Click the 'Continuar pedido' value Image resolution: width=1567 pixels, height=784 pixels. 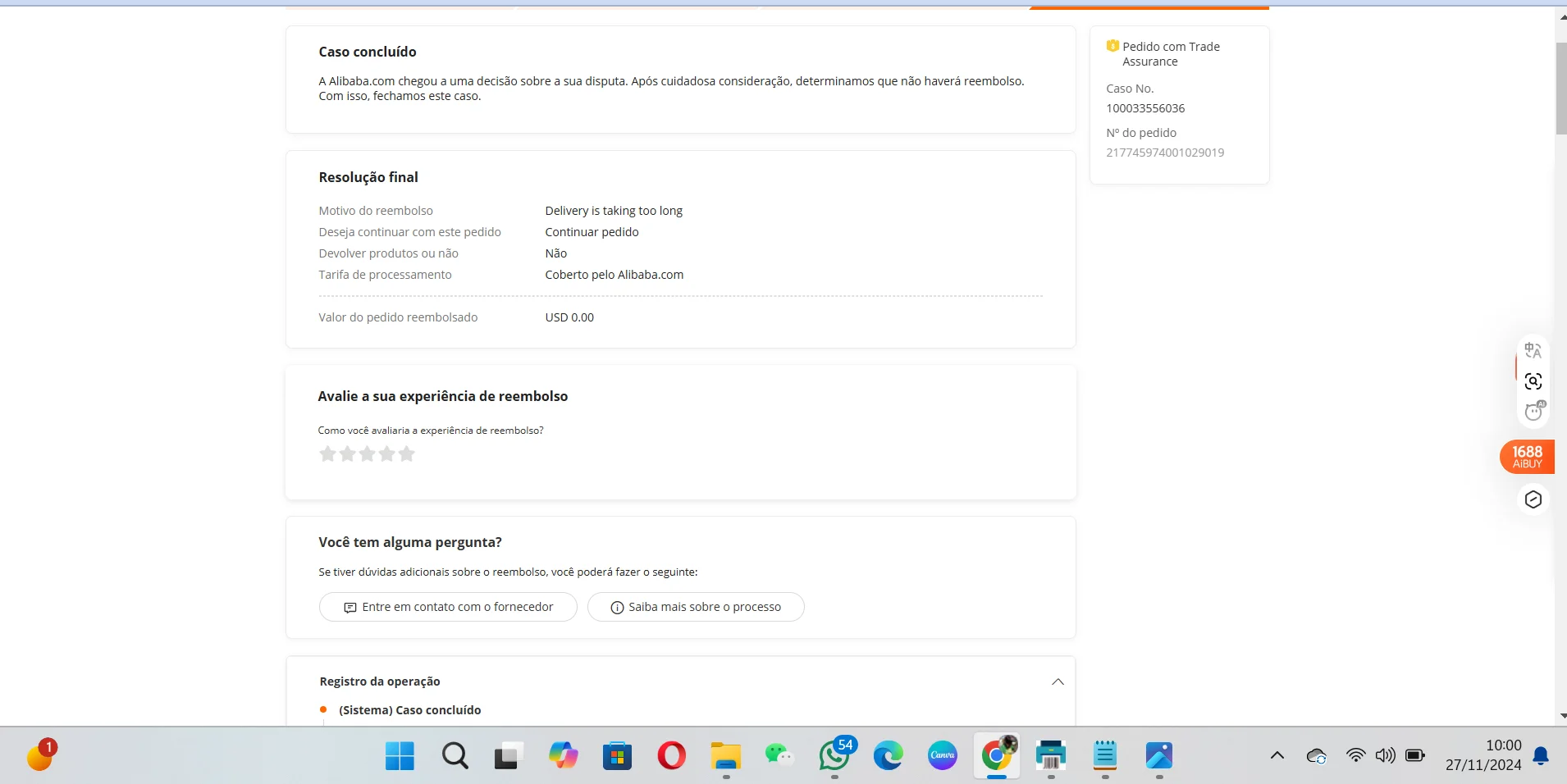[x=592, y=232]
